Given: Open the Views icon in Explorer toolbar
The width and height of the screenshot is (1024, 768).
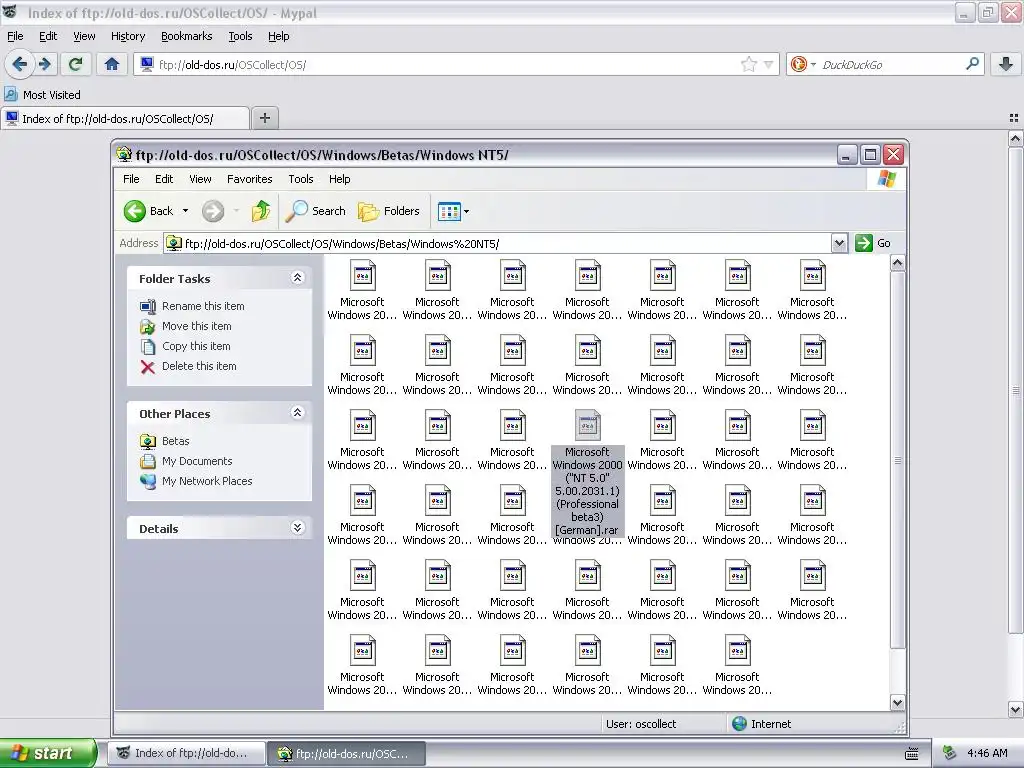Looking at the screenshot, I should pos(449,212).
